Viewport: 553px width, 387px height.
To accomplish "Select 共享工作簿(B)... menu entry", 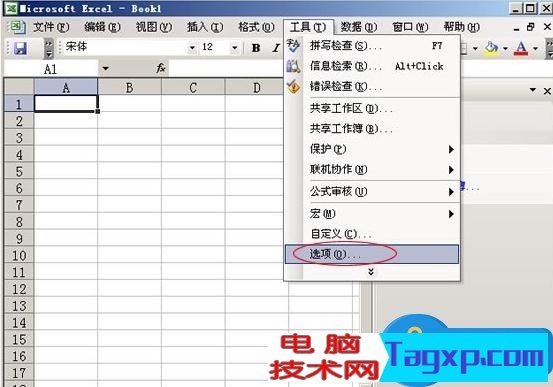I will pos(372,128).
